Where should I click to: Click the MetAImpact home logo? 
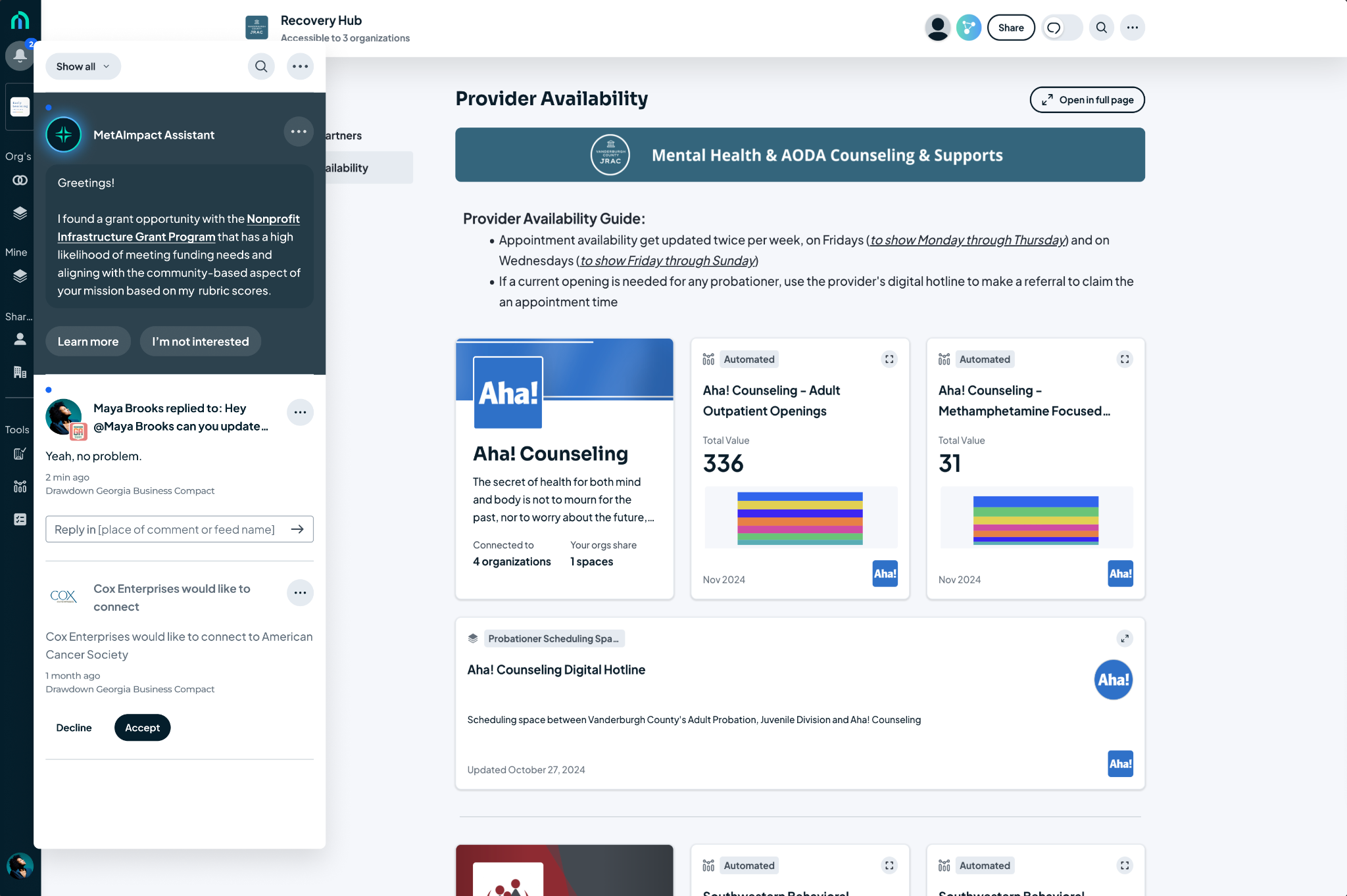20,20
